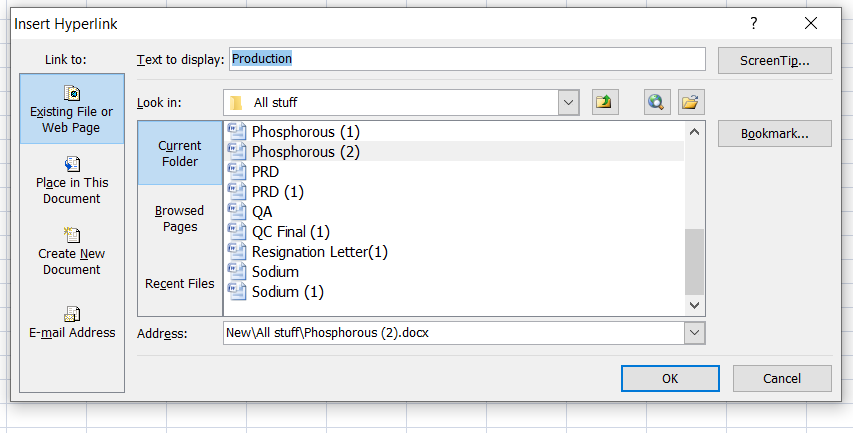Image resolution: width=853 pixels, height=433 pixels.
Task: Select the Resignation Letter(1) file
Action: 319,252
